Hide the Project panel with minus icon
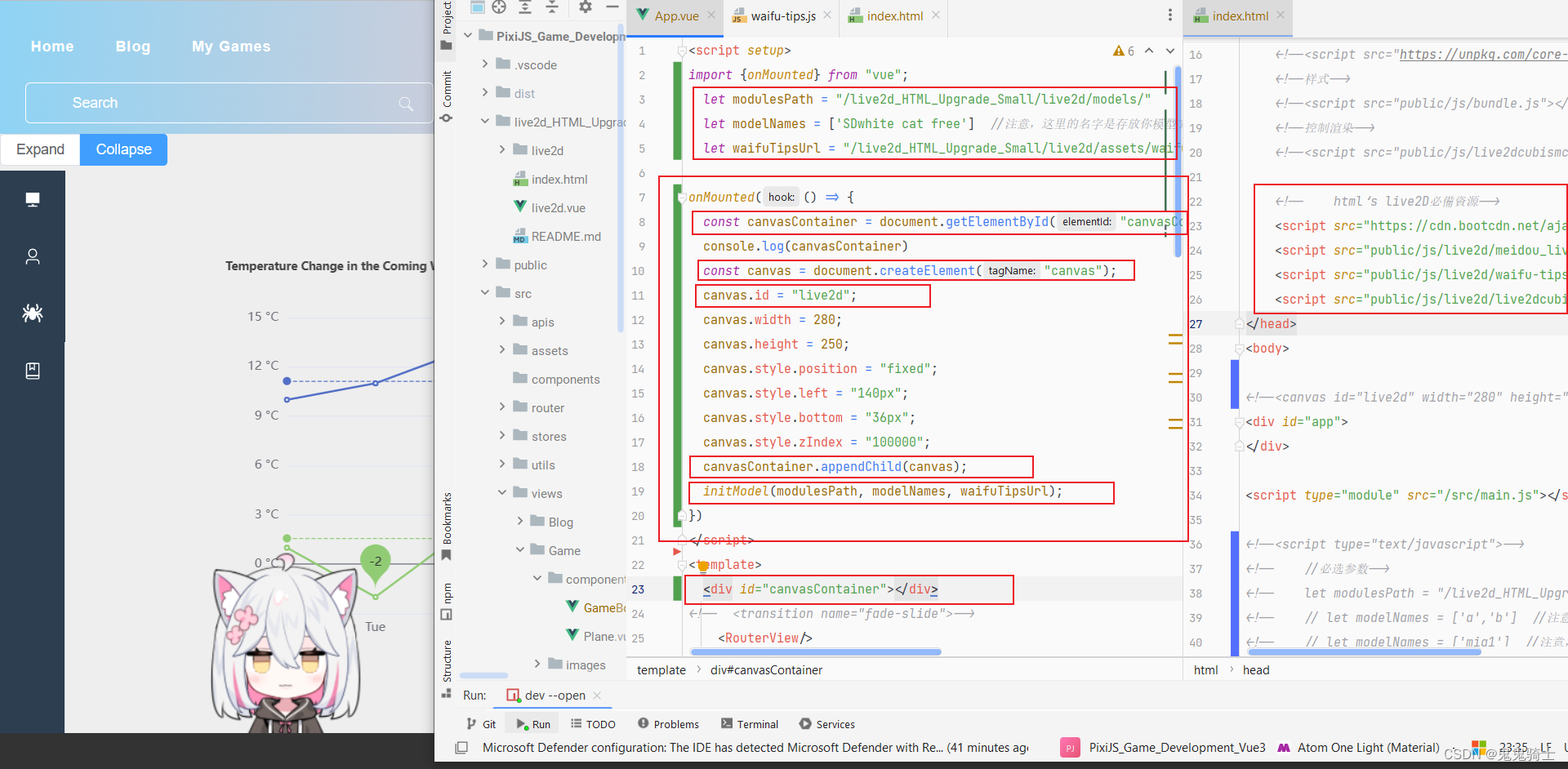 coord(612,7)
